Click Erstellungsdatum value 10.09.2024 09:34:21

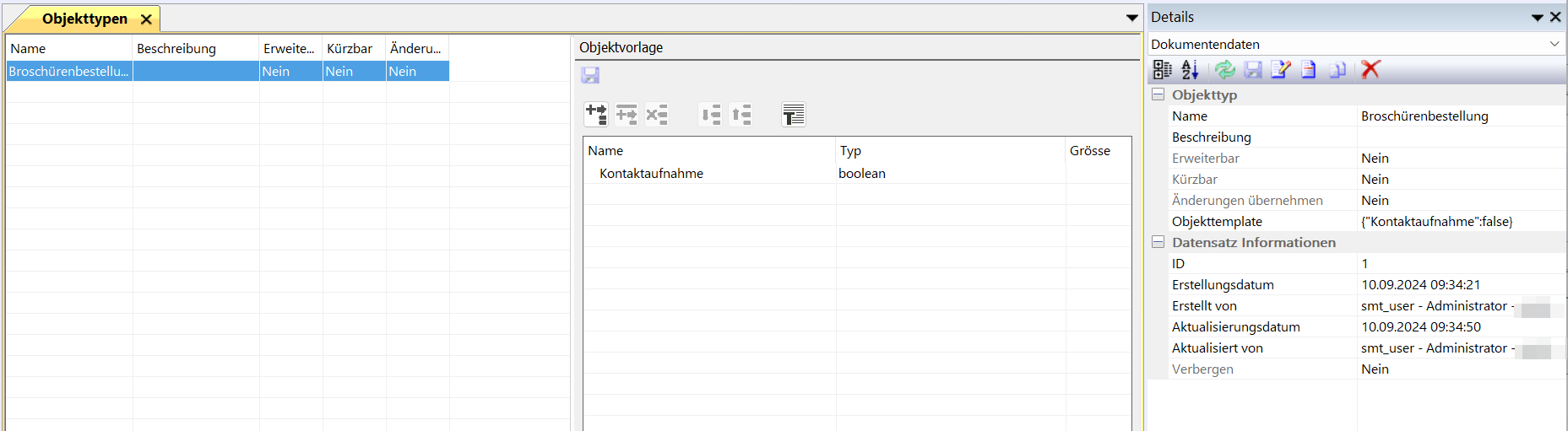[1461, 284]
